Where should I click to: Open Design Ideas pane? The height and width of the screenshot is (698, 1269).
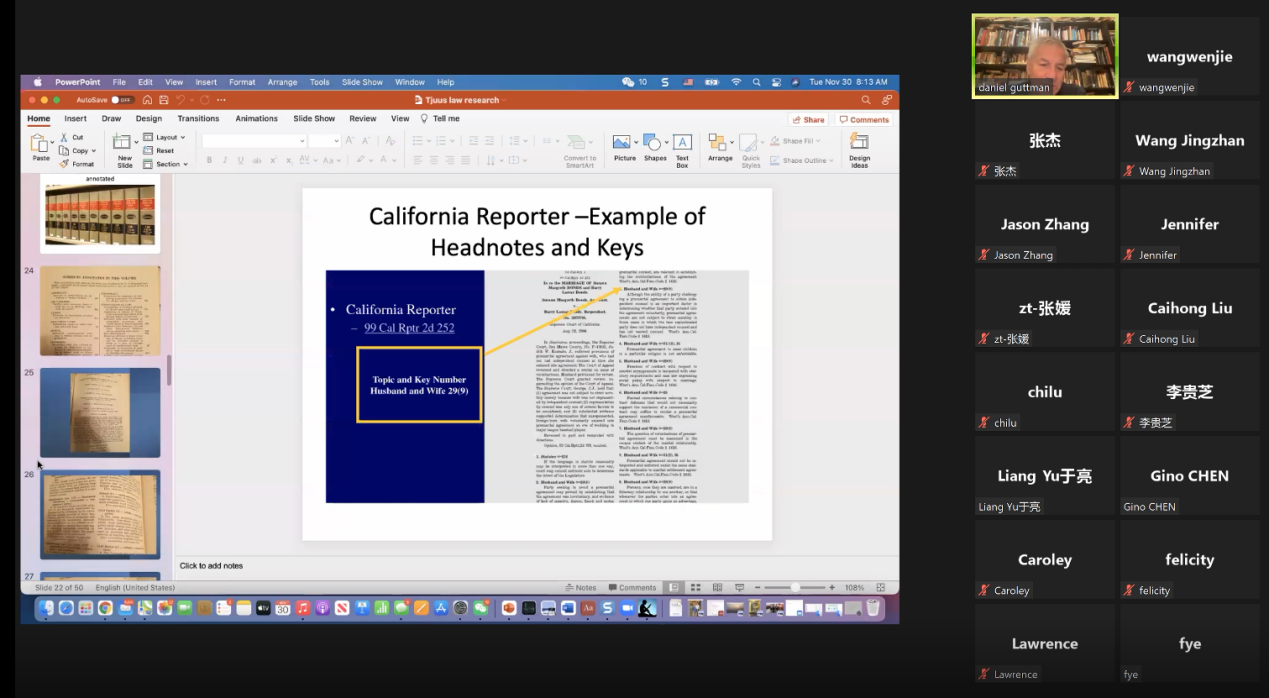(x=859, y=147)
